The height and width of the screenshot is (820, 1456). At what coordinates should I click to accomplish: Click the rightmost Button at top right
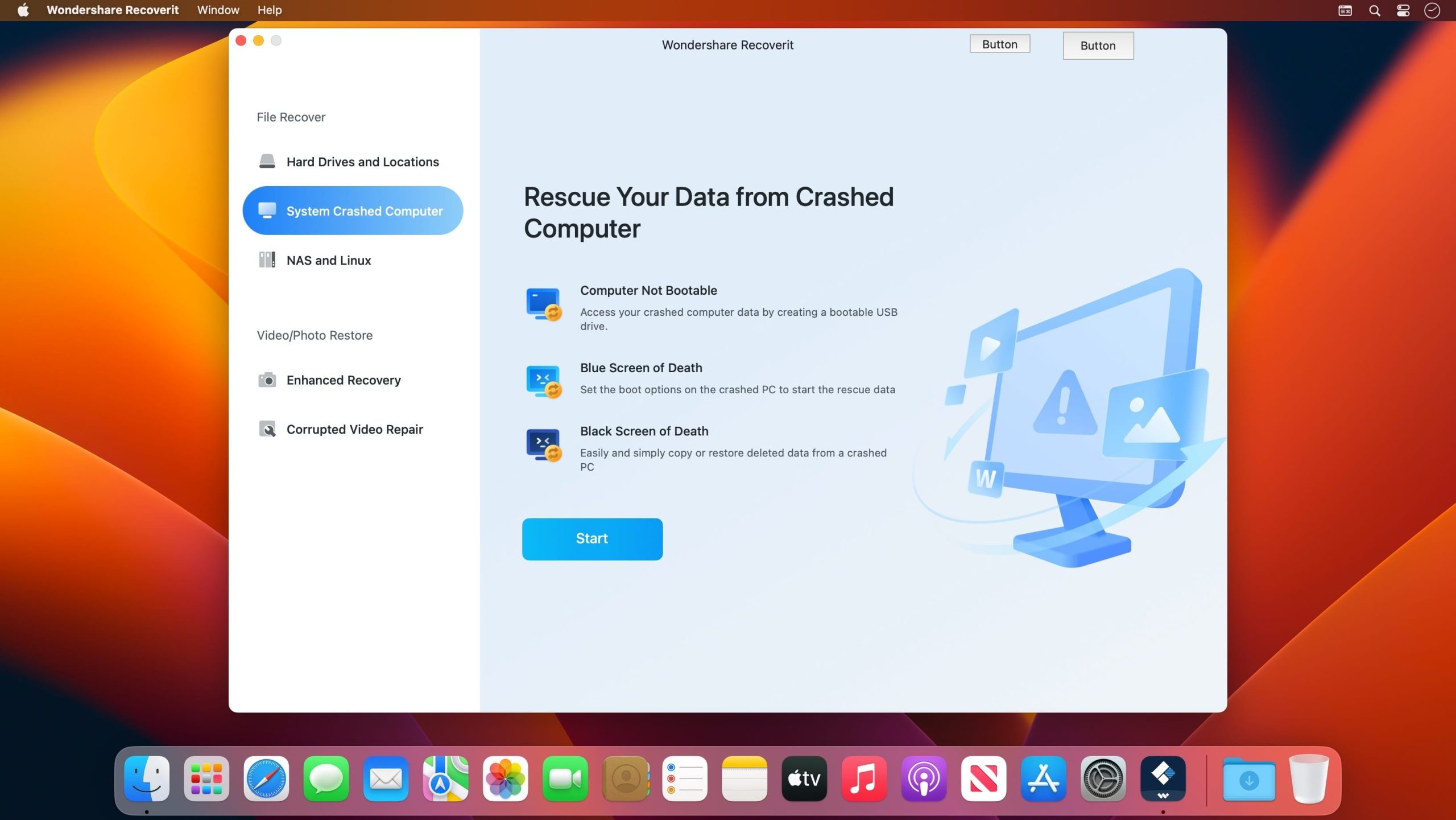(x=1098, y=46)
